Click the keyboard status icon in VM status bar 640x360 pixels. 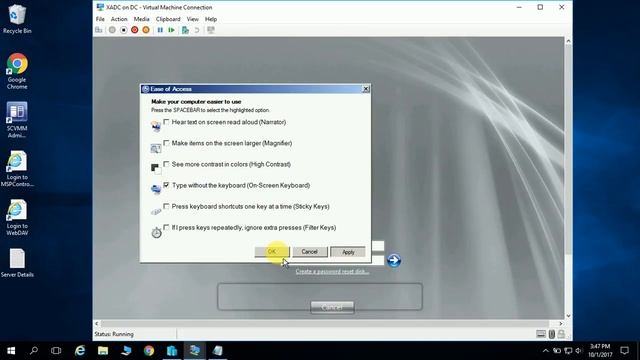click(x=541, y=334)
